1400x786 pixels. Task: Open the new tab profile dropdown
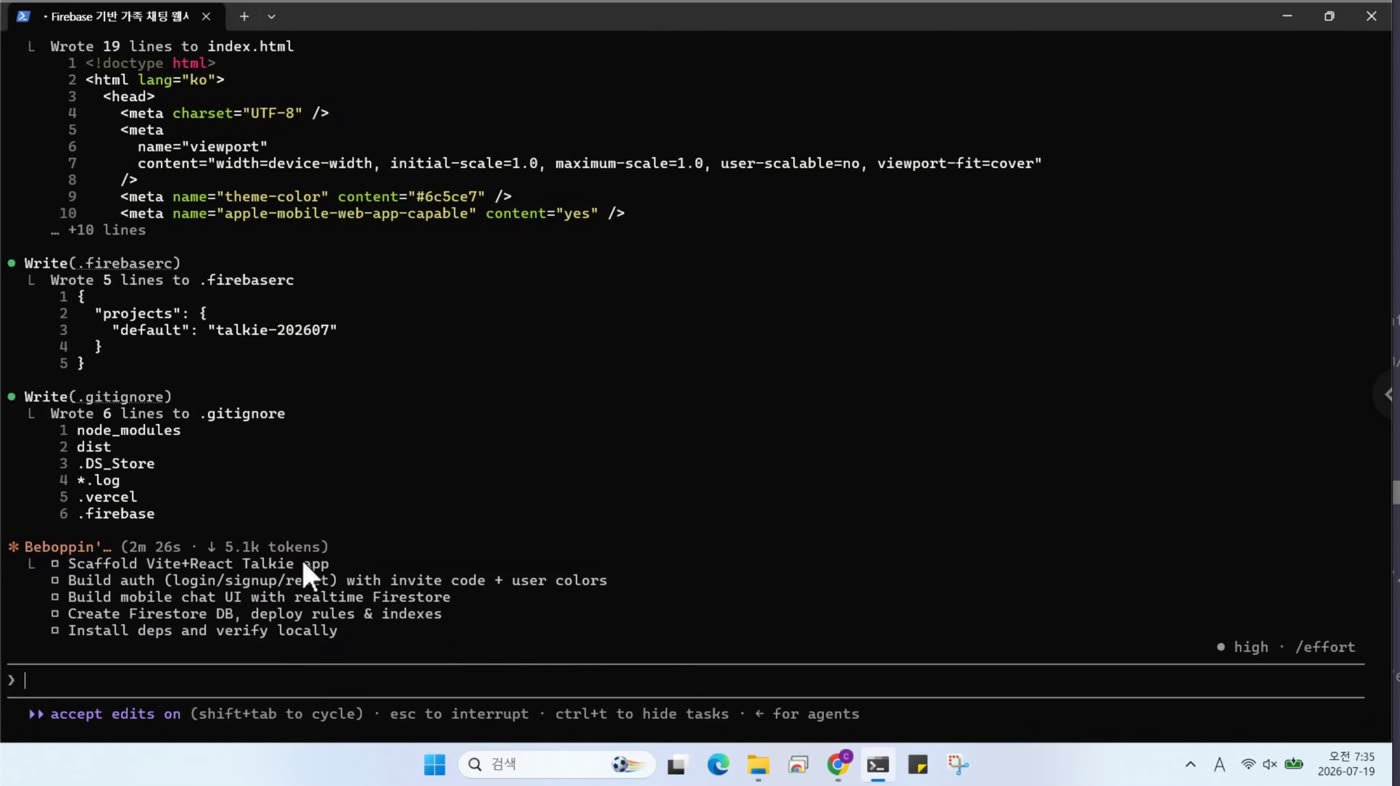click(271, 16)
